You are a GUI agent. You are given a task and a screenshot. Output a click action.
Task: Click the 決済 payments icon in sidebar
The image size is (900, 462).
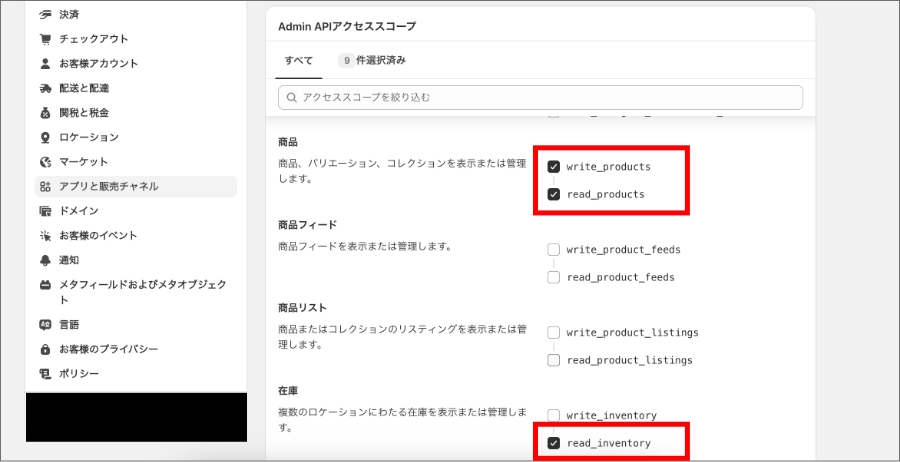click(x=45, y=14)
